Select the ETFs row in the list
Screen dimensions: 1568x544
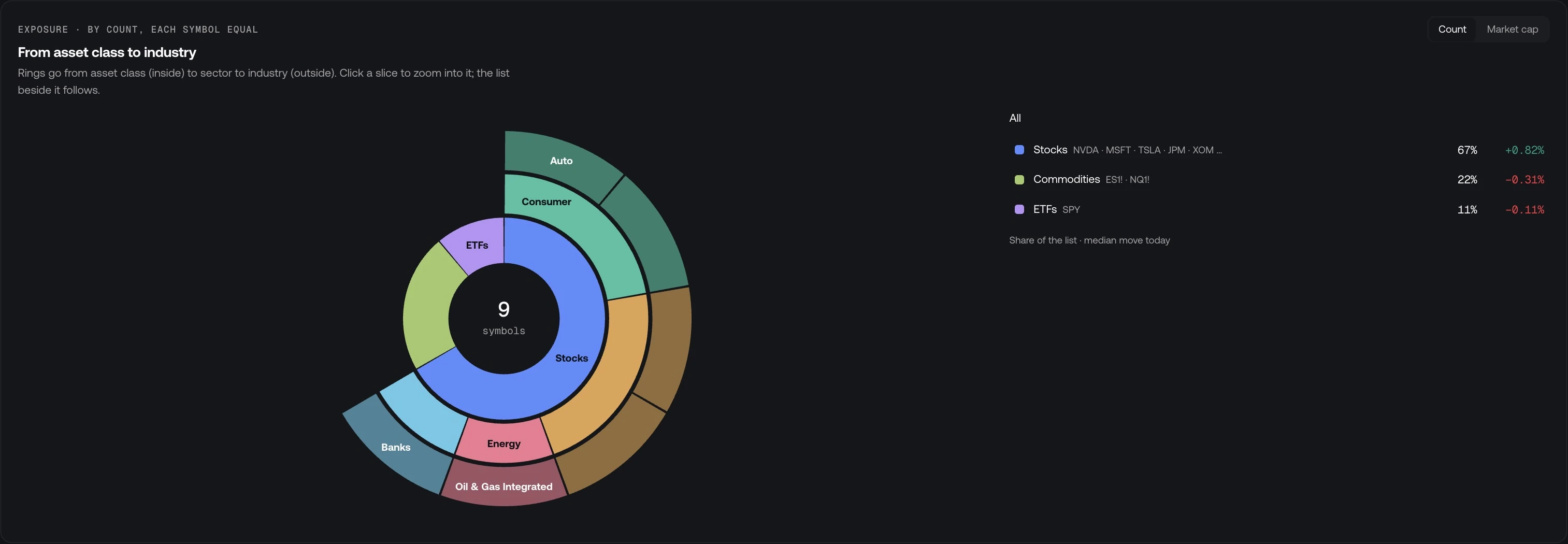(1279, 209)
